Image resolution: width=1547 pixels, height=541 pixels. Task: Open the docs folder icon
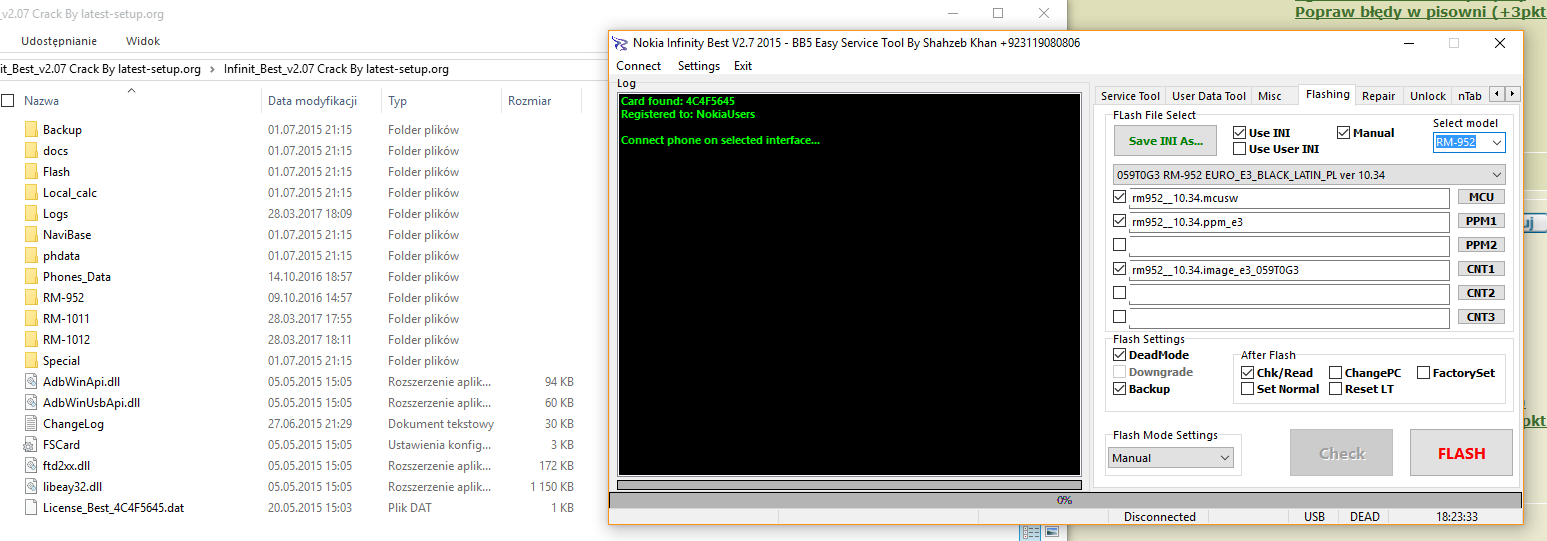click(x=31, y=150)
